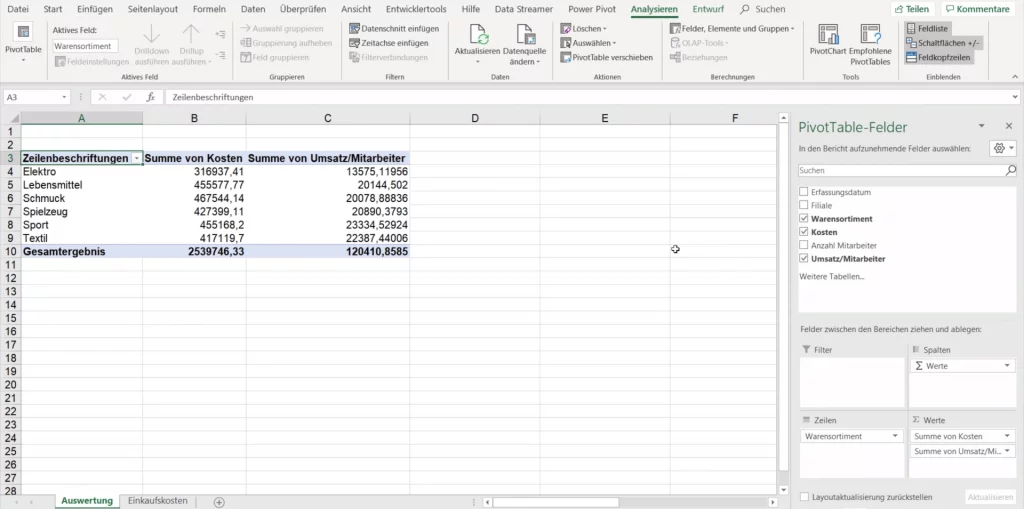Open Empfohlene PivotTables
The image size is (1024, 509).
click(x=871, y=44)
